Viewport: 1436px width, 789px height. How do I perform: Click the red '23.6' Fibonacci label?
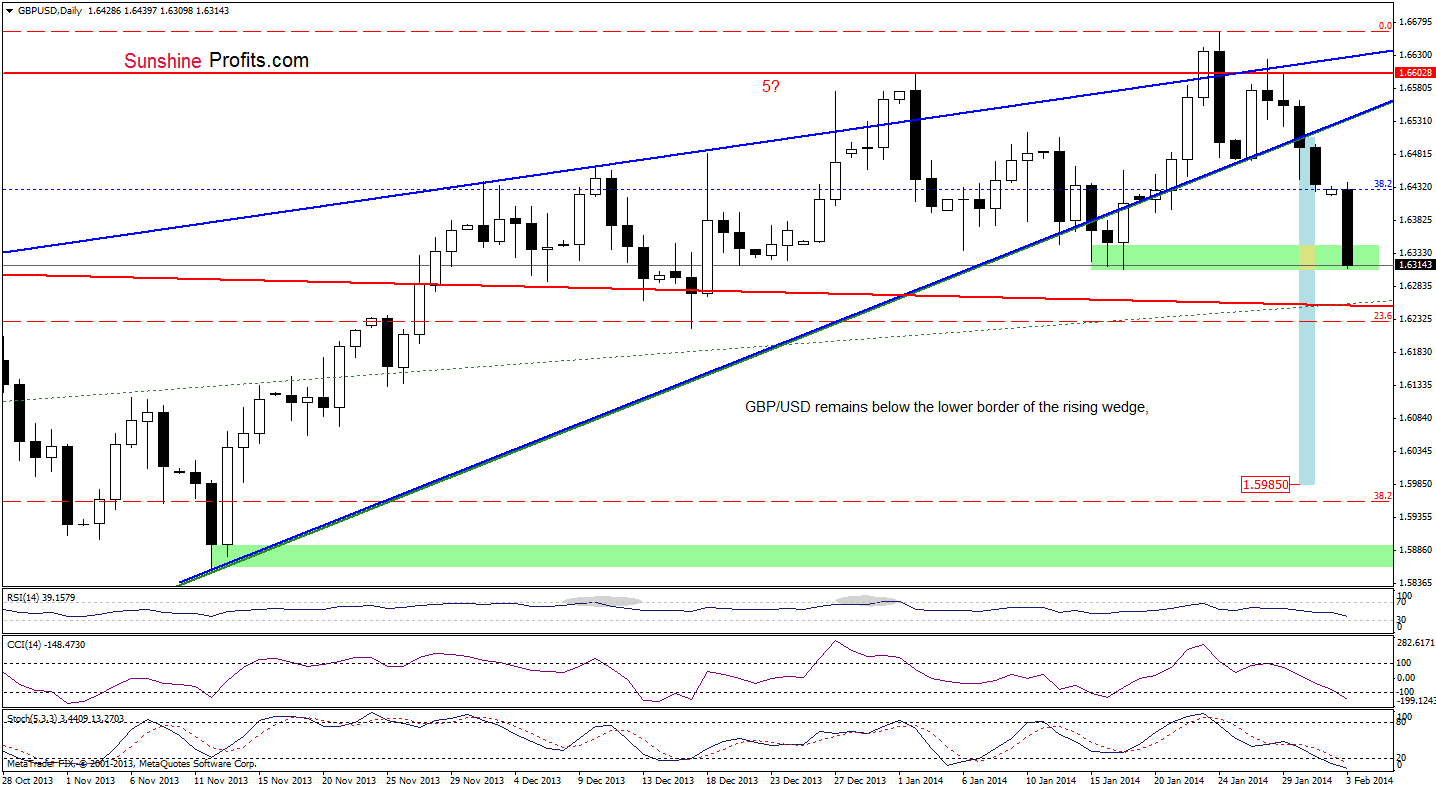coord(1382,316)
